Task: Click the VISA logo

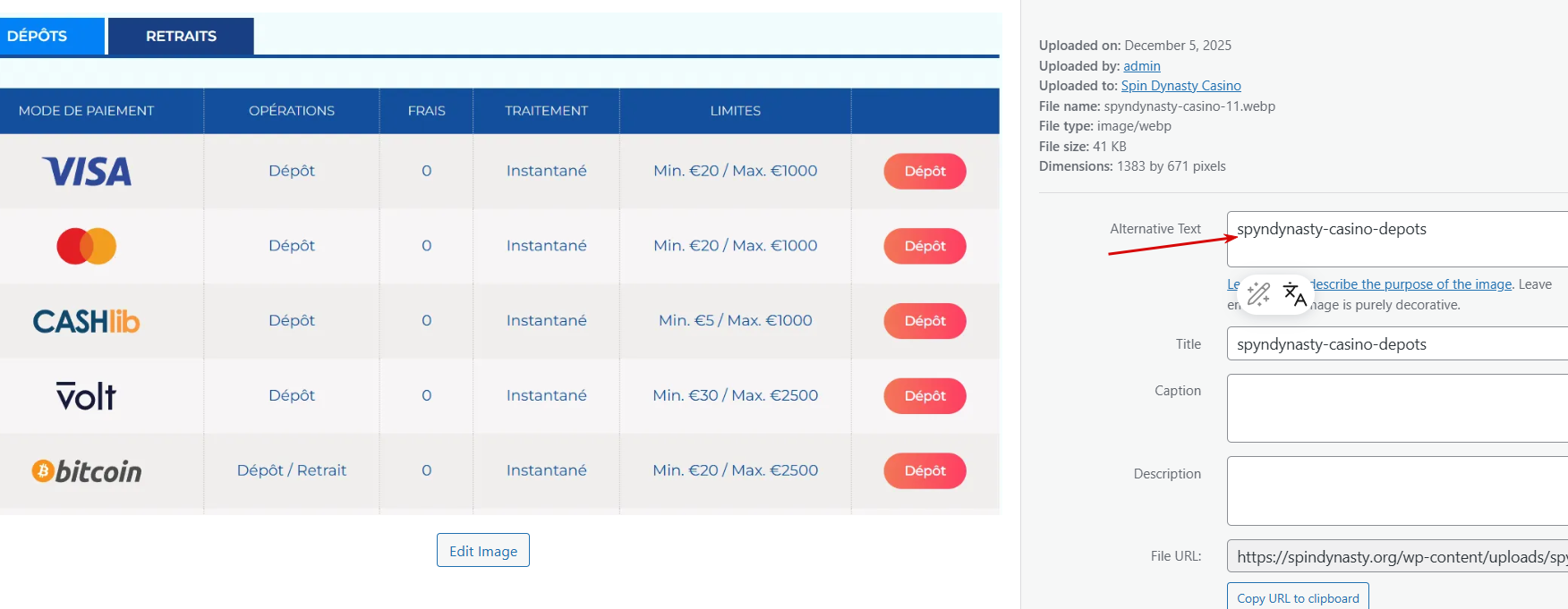Action: point(87,171)
